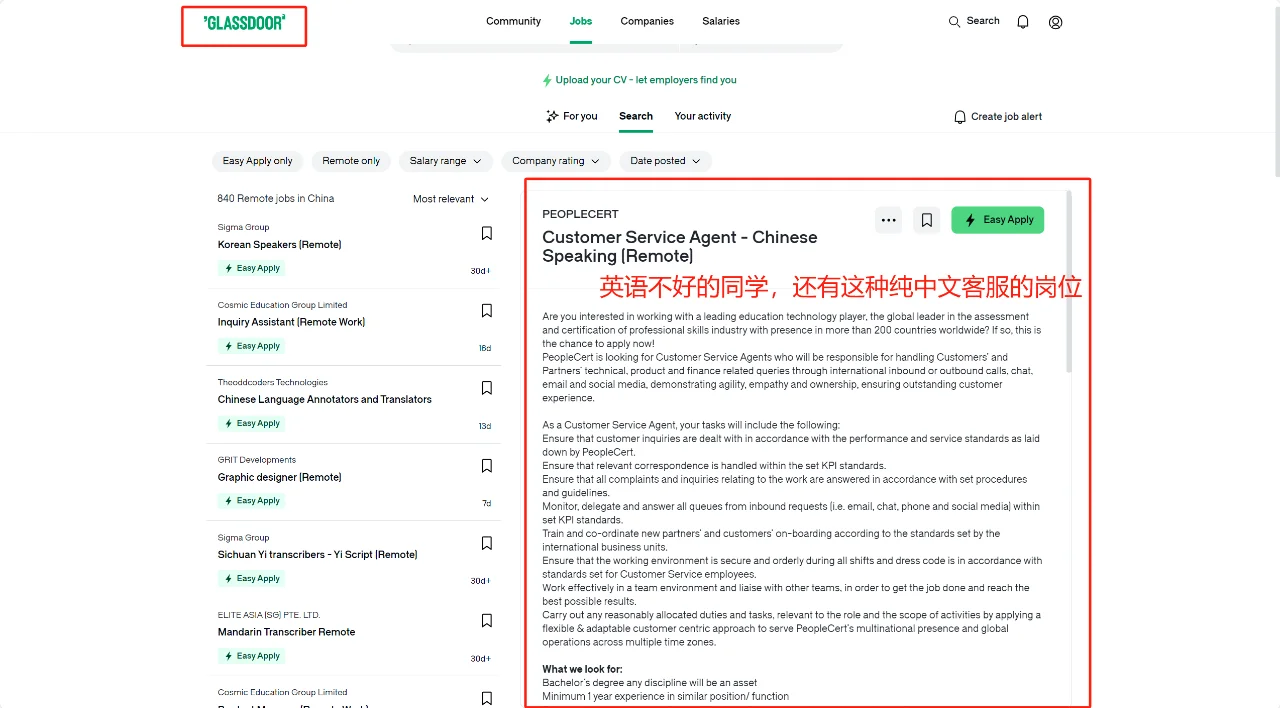Click the 7d posting age label

[x=487, y=504]
